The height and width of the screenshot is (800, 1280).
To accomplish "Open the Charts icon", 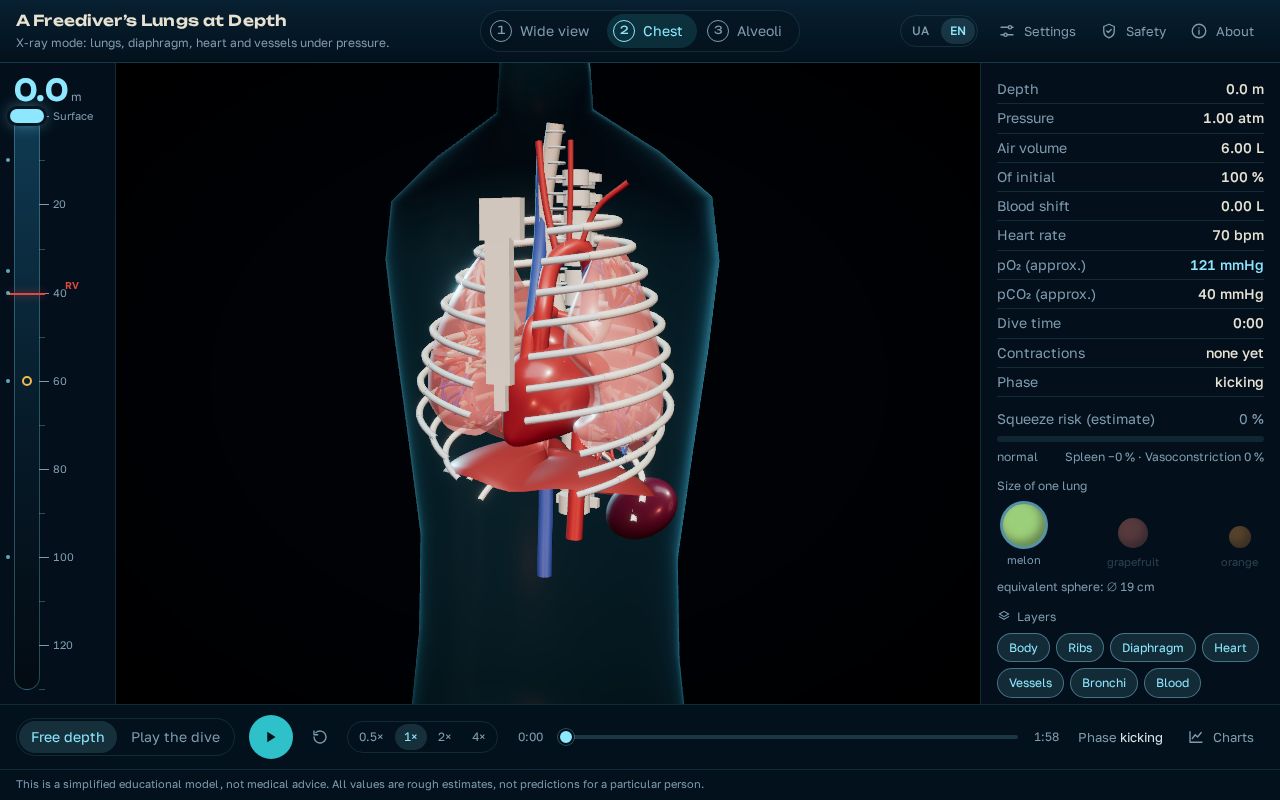I will pyautogui.click(x=1196, y=737).
